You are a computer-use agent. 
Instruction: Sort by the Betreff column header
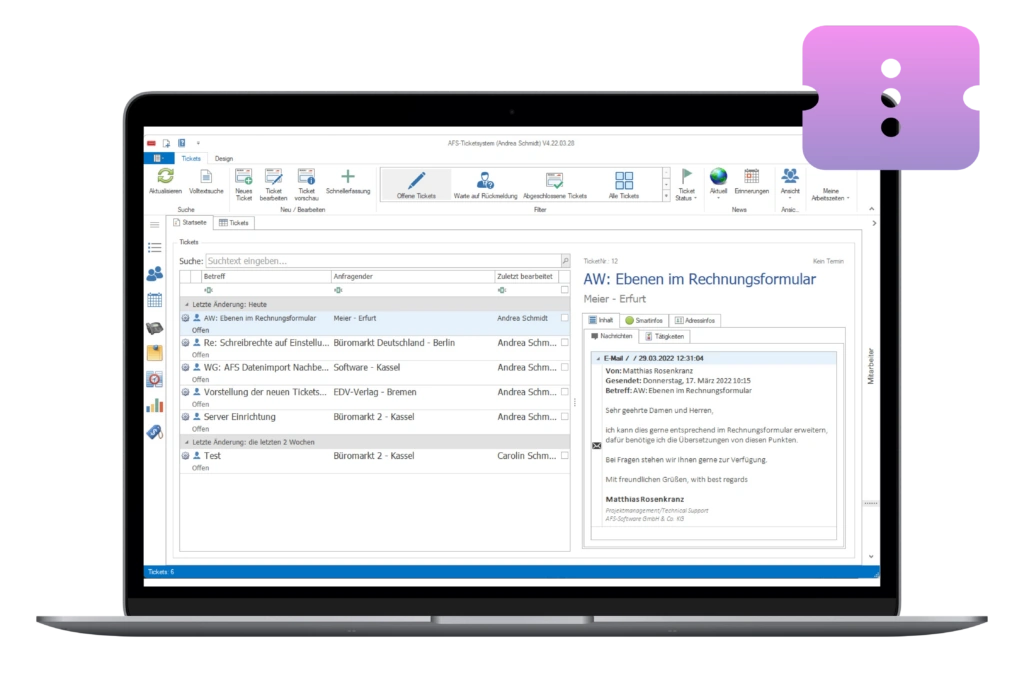[266, 277]
